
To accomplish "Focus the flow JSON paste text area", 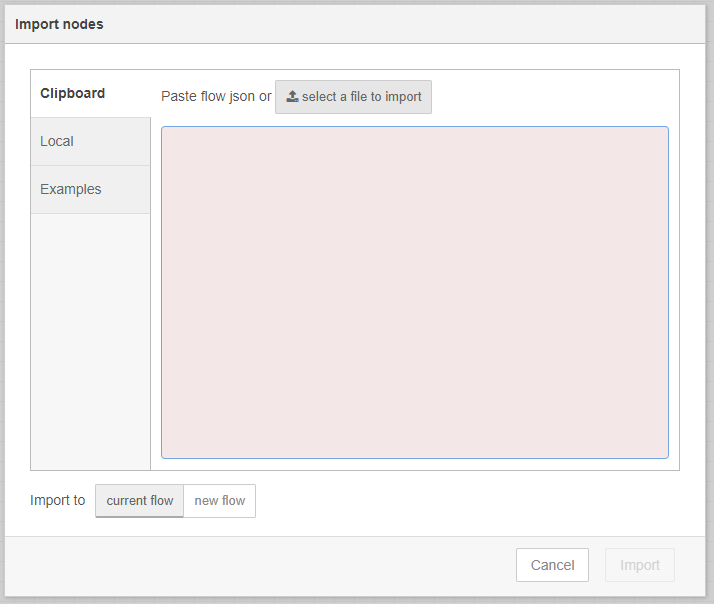I will [x=415, y=292].
